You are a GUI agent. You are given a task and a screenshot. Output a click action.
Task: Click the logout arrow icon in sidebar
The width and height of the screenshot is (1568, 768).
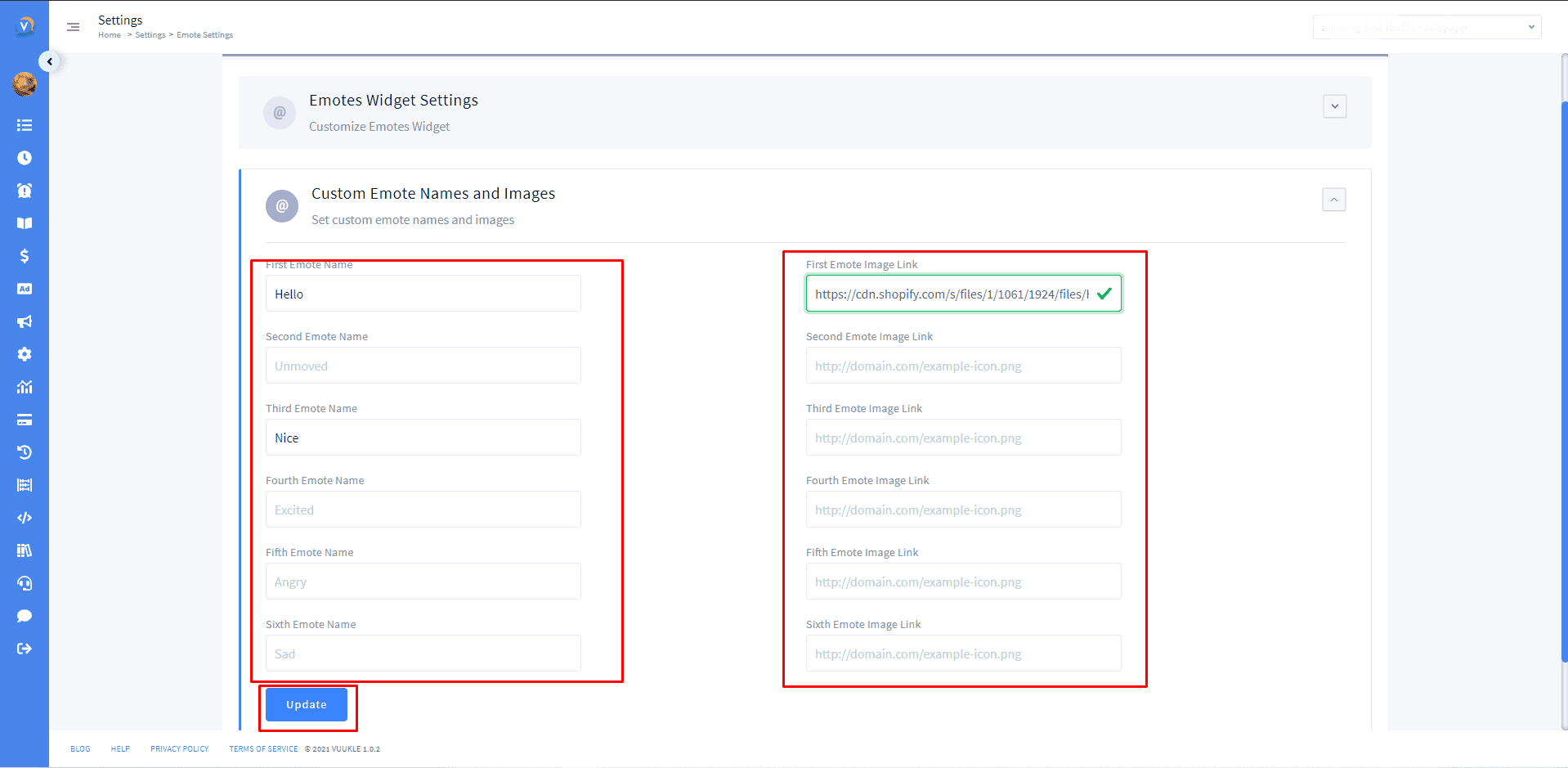[x=25, y=649]
